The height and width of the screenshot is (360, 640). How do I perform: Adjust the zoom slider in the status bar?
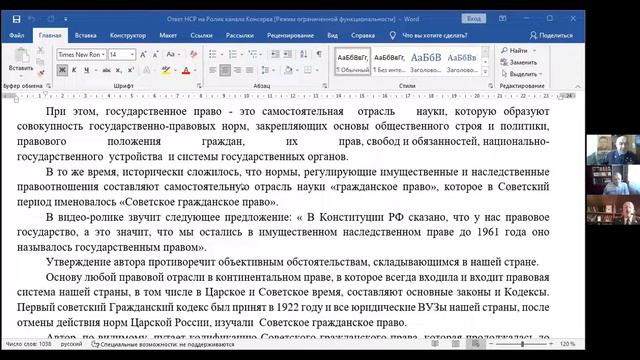coord(522,344)
